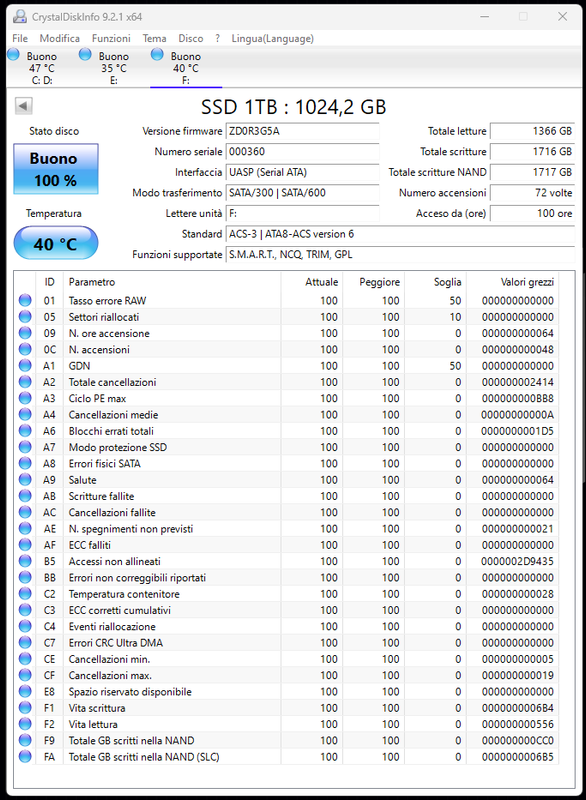This screenshot has height=800, width=586.
Task: Go to previous disk with the left arrow
Action: (x=23, y=106)
